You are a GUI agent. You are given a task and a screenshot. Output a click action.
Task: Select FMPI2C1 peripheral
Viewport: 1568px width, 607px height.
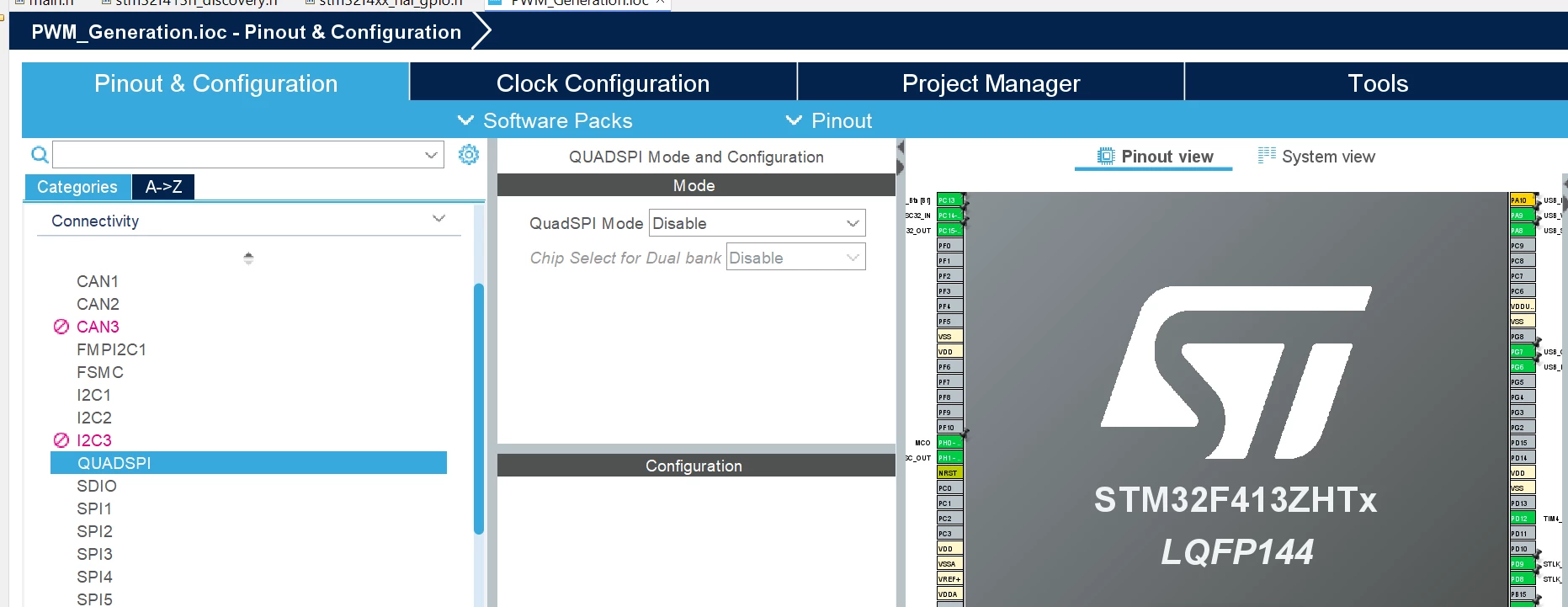(111, 349)
